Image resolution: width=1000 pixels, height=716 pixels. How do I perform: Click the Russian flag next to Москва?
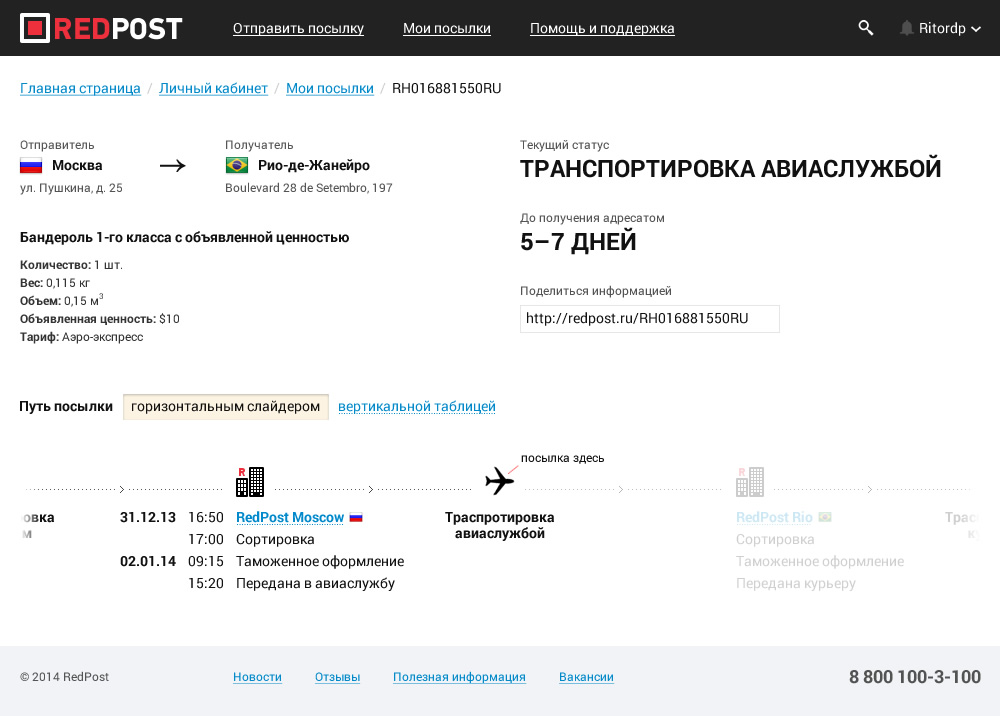pos(32,166)
